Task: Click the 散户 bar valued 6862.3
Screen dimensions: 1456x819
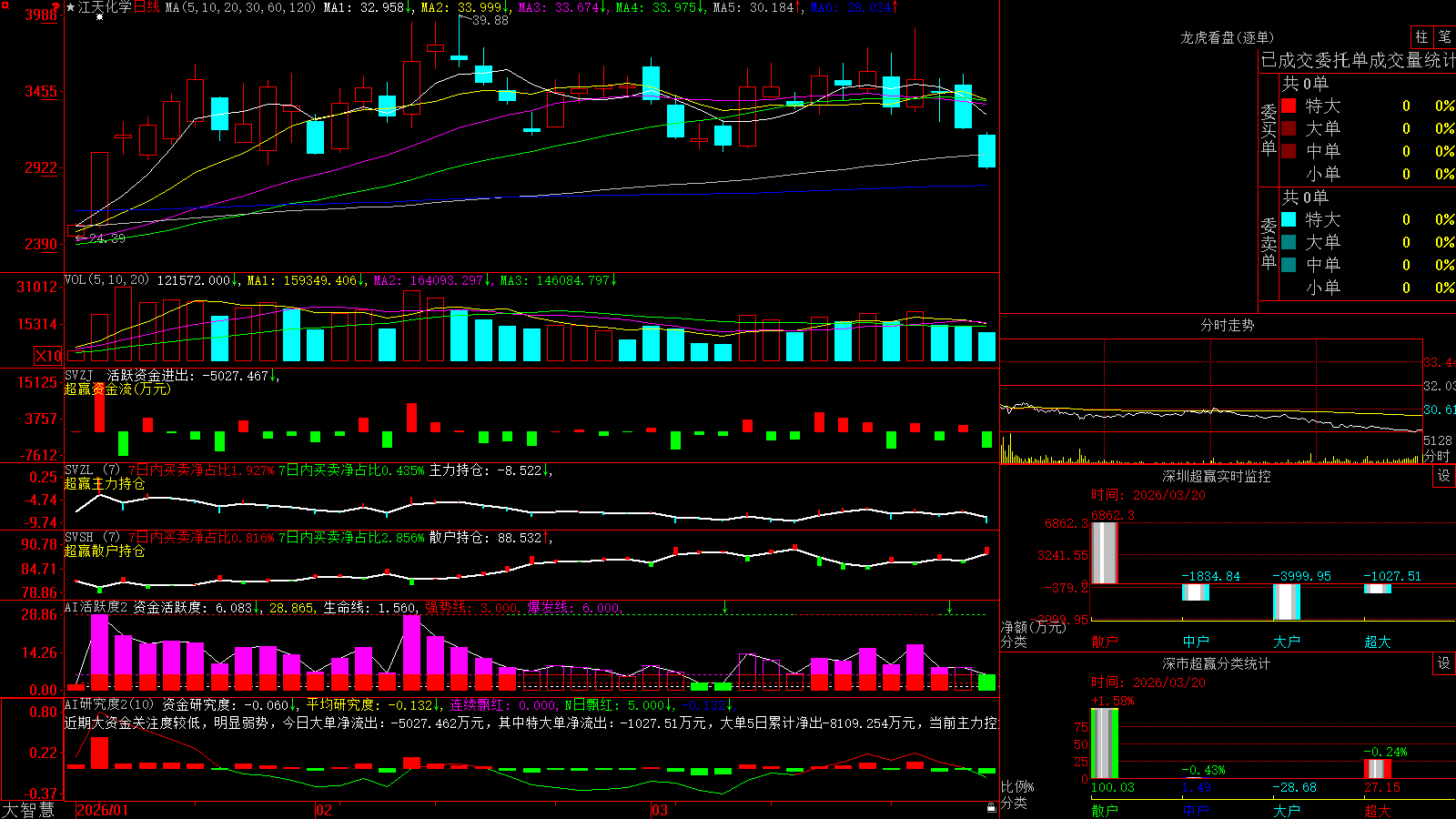Action: (x=1105, y=553)
